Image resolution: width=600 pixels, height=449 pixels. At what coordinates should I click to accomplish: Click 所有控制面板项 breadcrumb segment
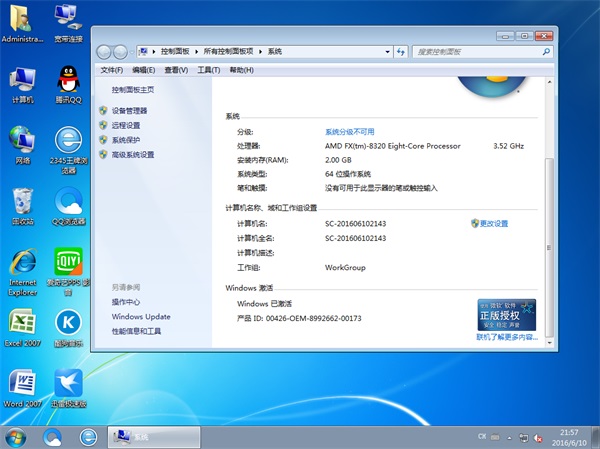pyautogui.click(x=228, y=52)
